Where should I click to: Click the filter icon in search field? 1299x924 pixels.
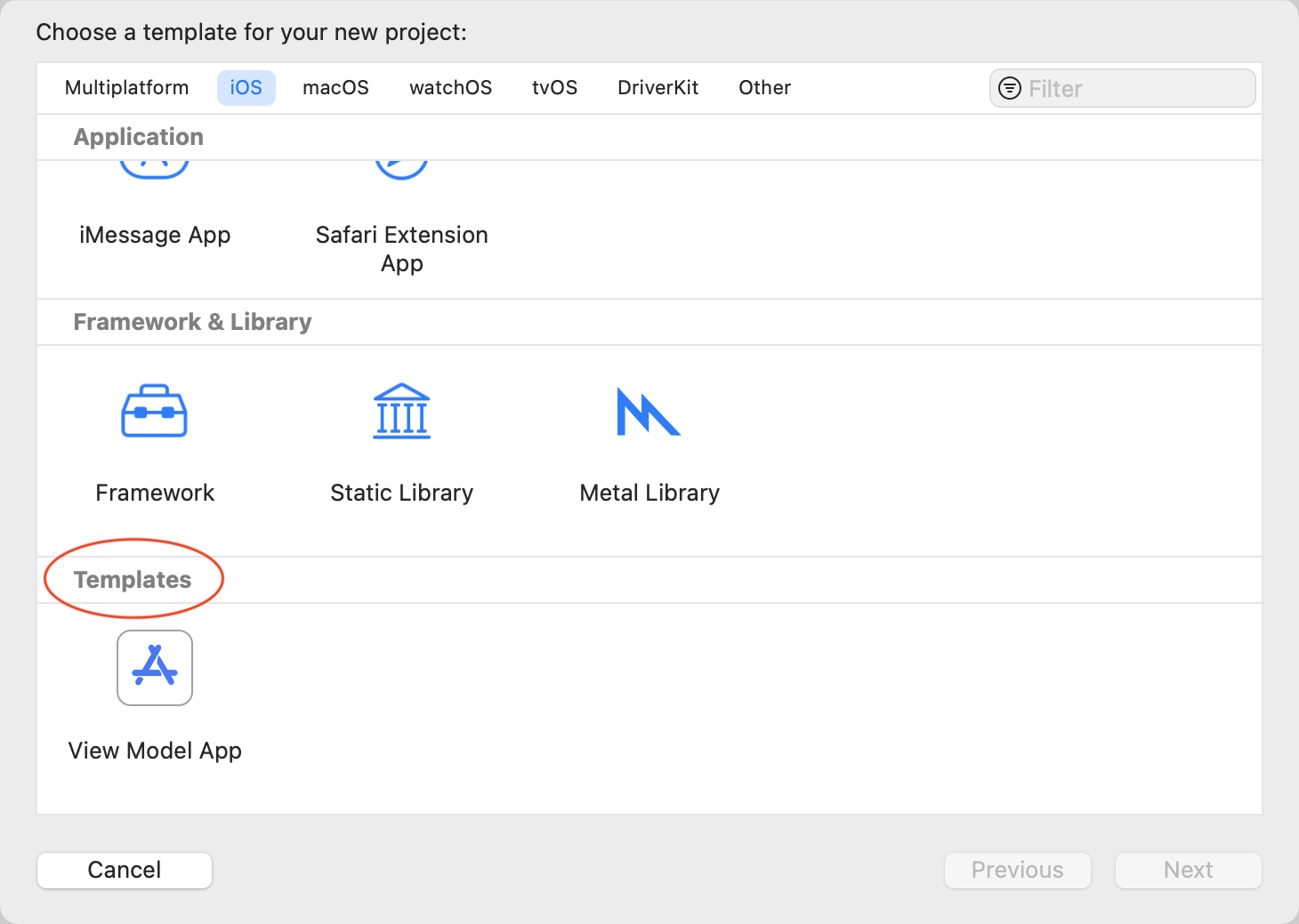point(1010,88)
